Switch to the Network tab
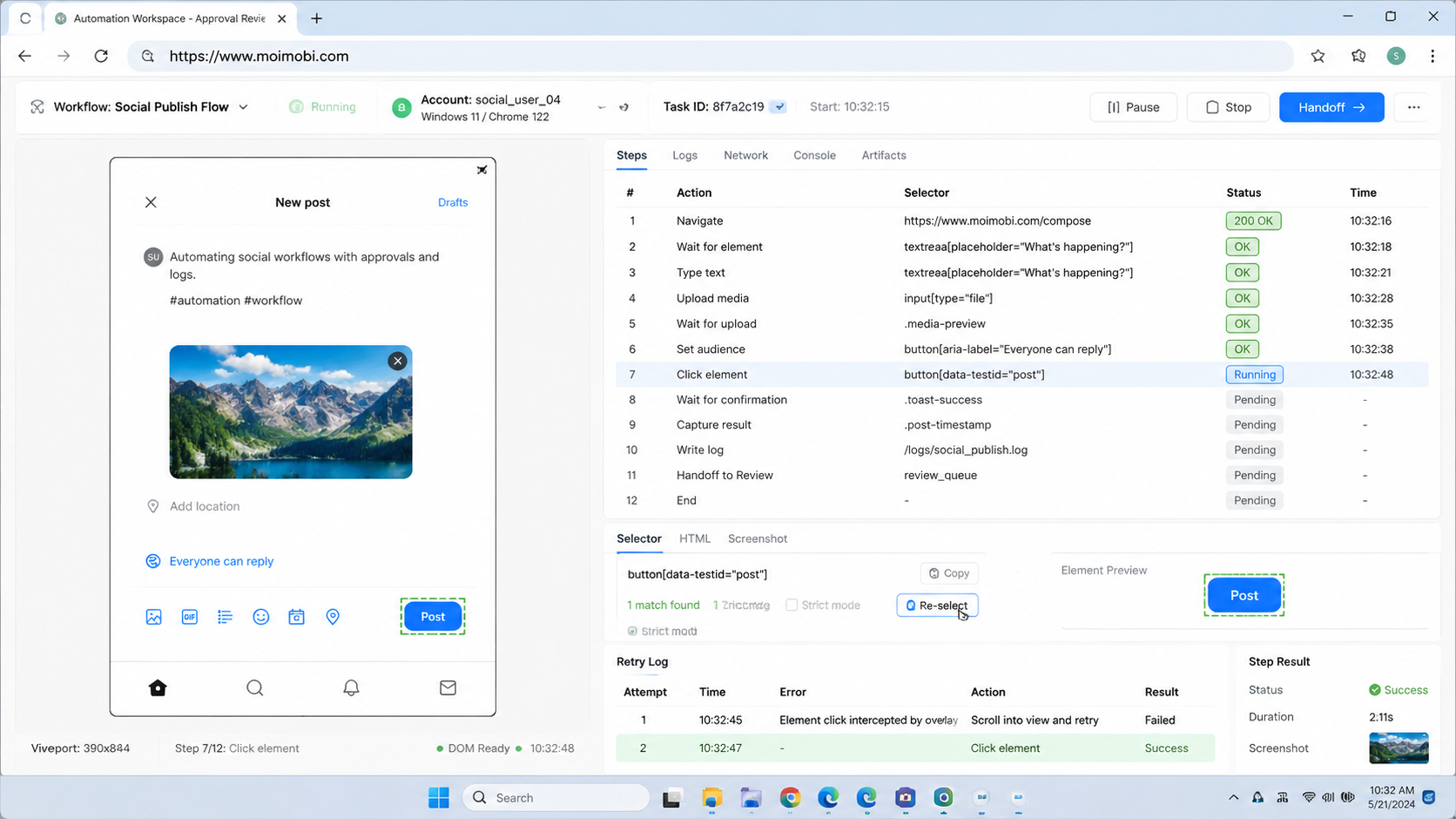Viewport: 1456px width, 819px height. coord(745,155)
